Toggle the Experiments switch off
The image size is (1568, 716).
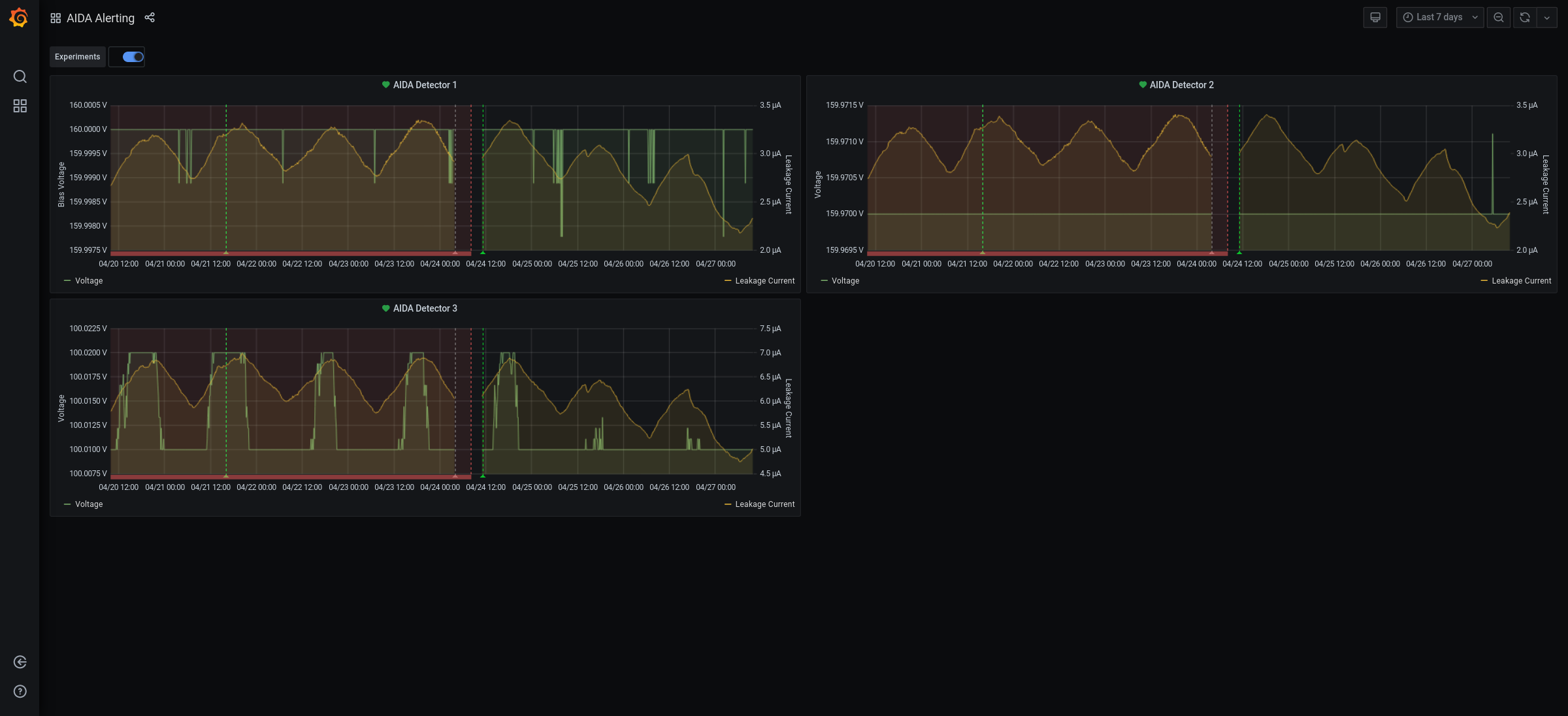[133, 57]
